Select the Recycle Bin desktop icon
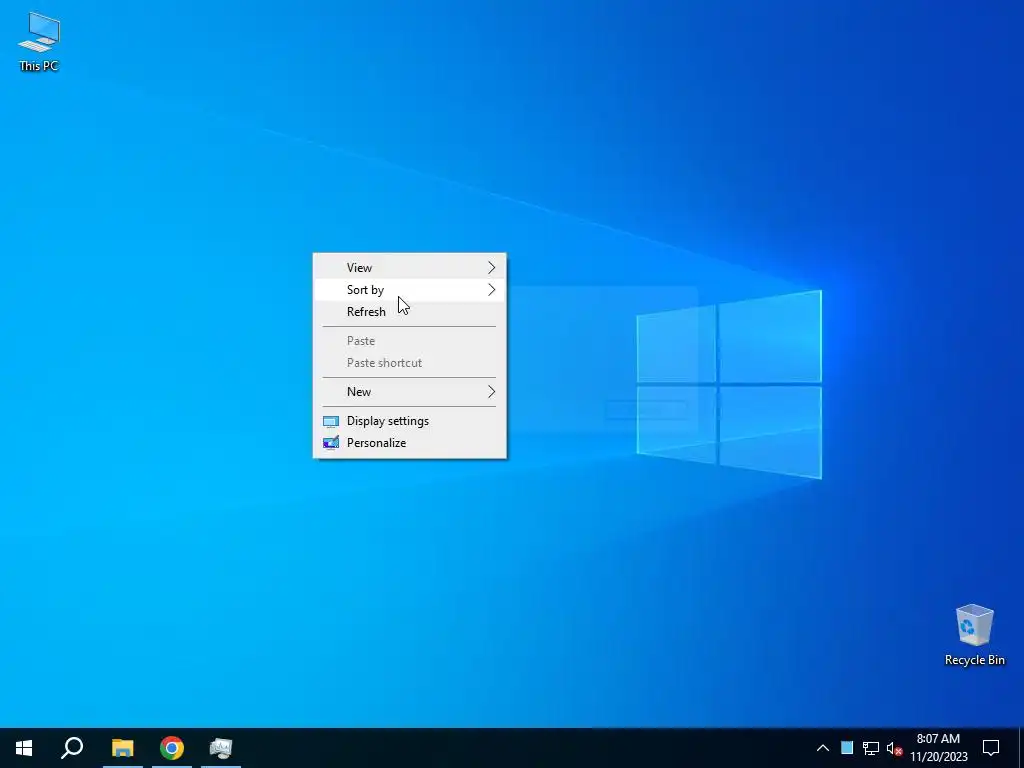The height and width of the screenshot is (768, 1024). point(974,635)
